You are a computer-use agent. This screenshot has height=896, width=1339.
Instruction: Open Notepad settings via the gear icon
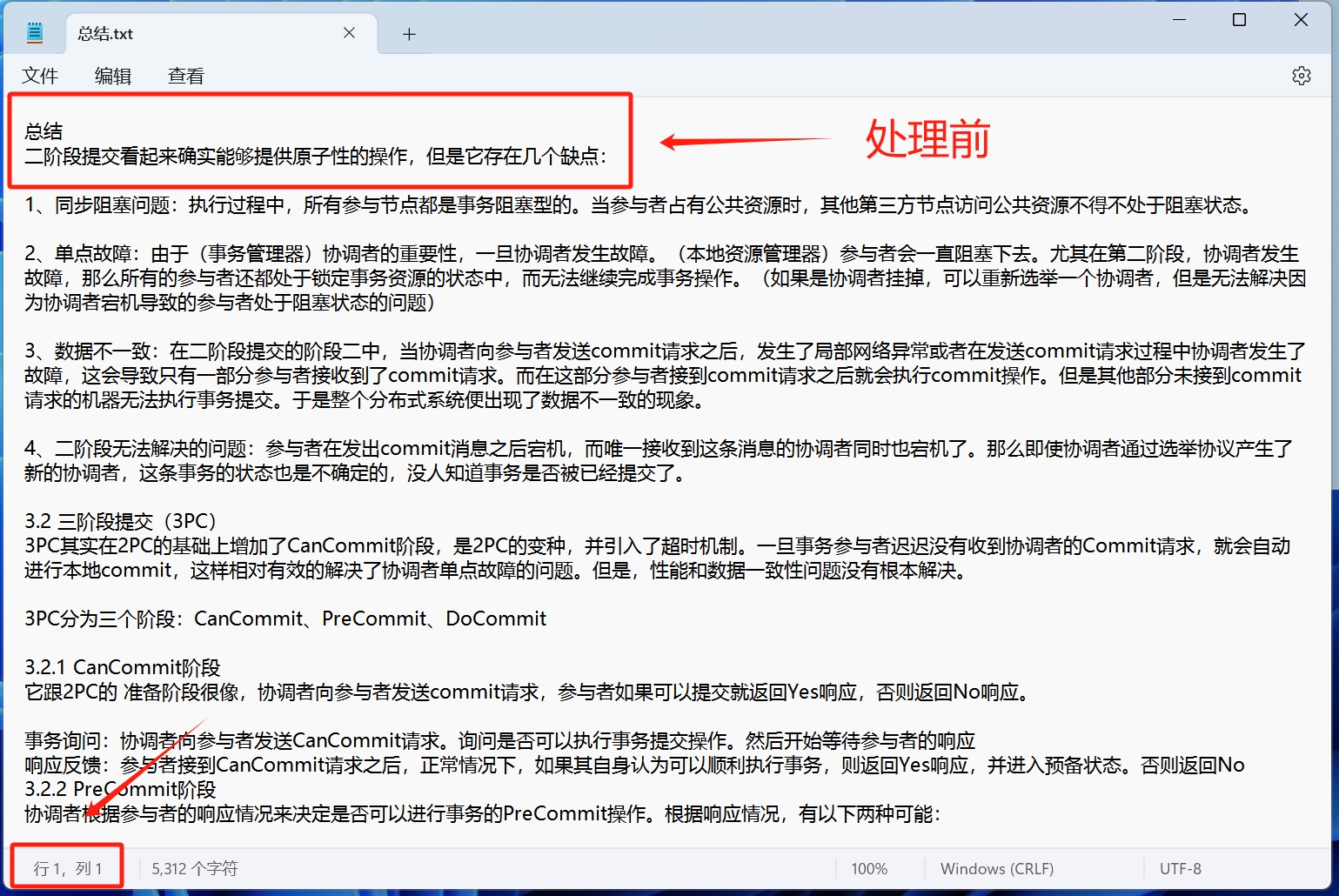(1301, 76)
